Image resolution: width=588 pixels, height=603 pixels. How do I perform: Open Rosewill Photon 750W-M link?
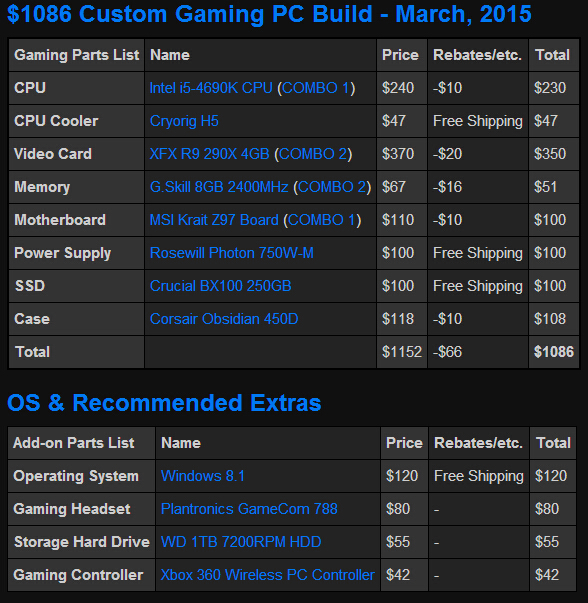pos(232,253)
